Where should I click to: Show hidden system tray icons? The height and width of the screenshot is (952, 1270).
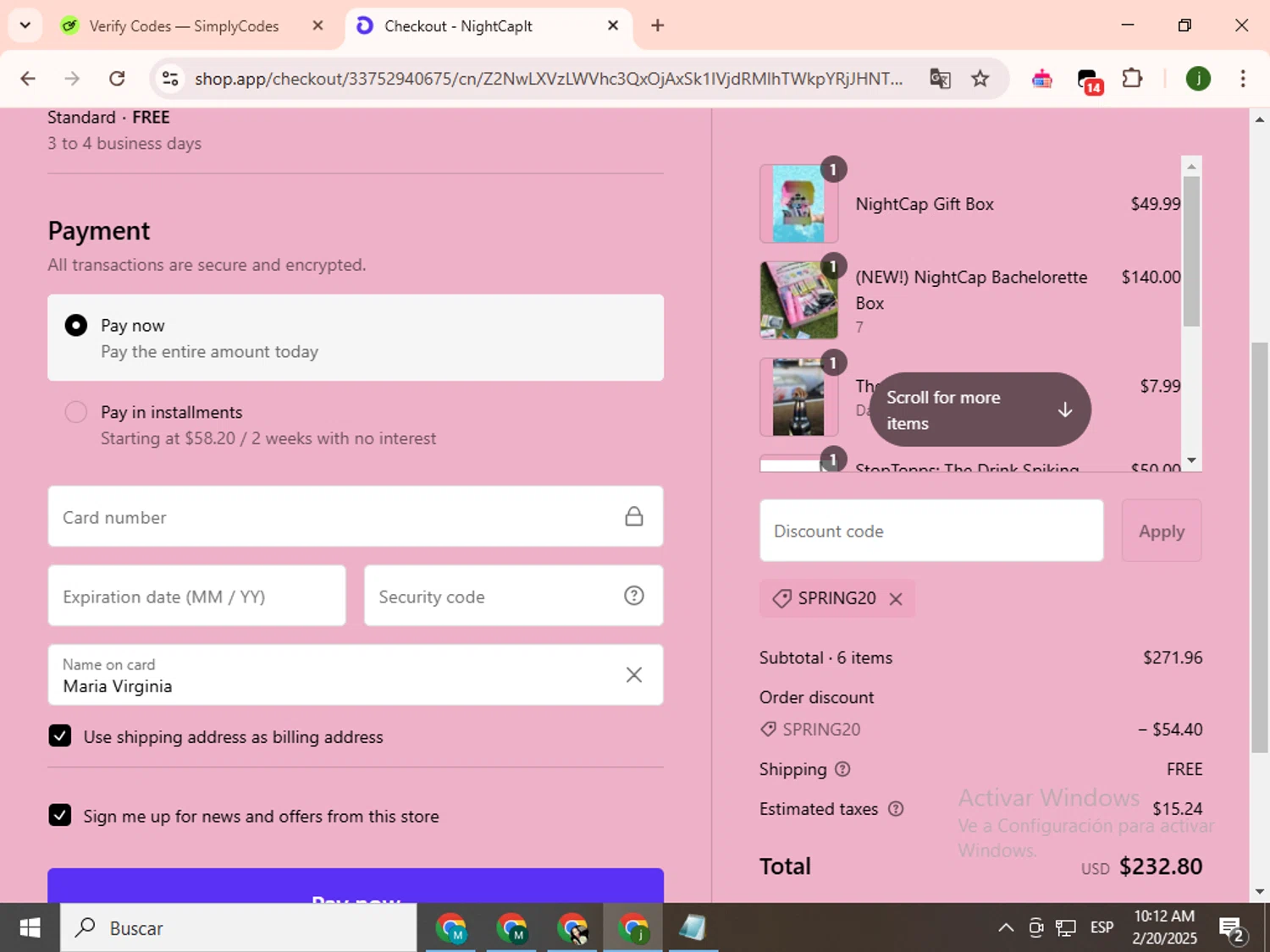coord(1006,928)
